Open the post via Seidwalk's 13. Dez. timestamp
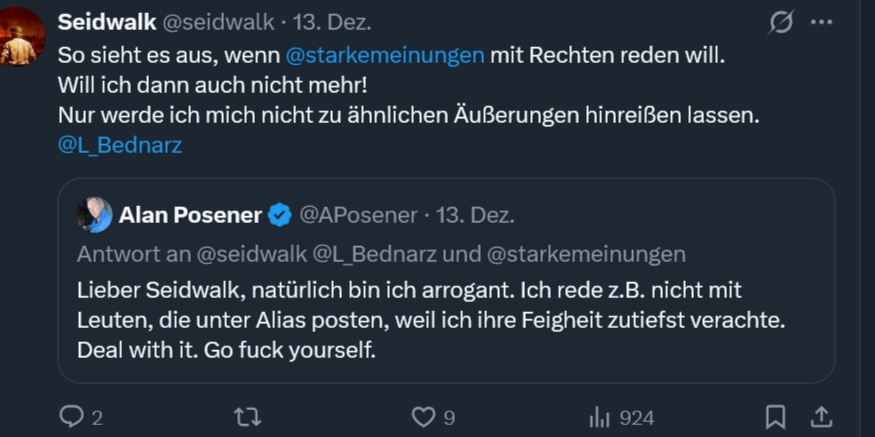This screenshot has width=875, height=437. point(296,23)
